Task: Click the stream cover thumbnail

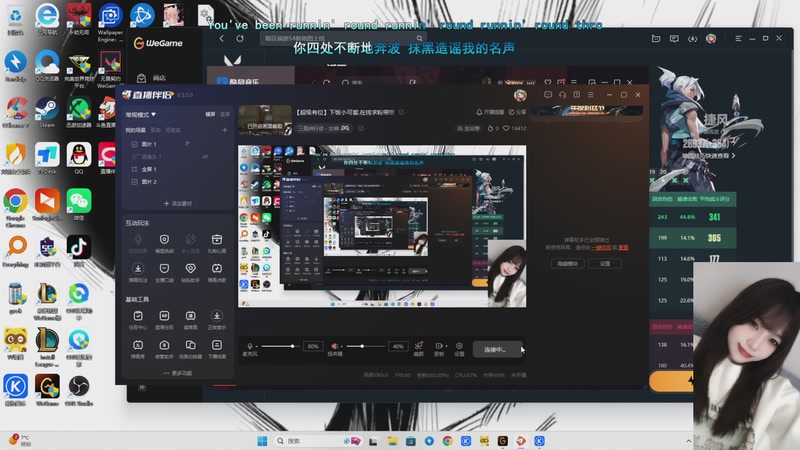Action: pyautogui.click(x=265, y=120)
